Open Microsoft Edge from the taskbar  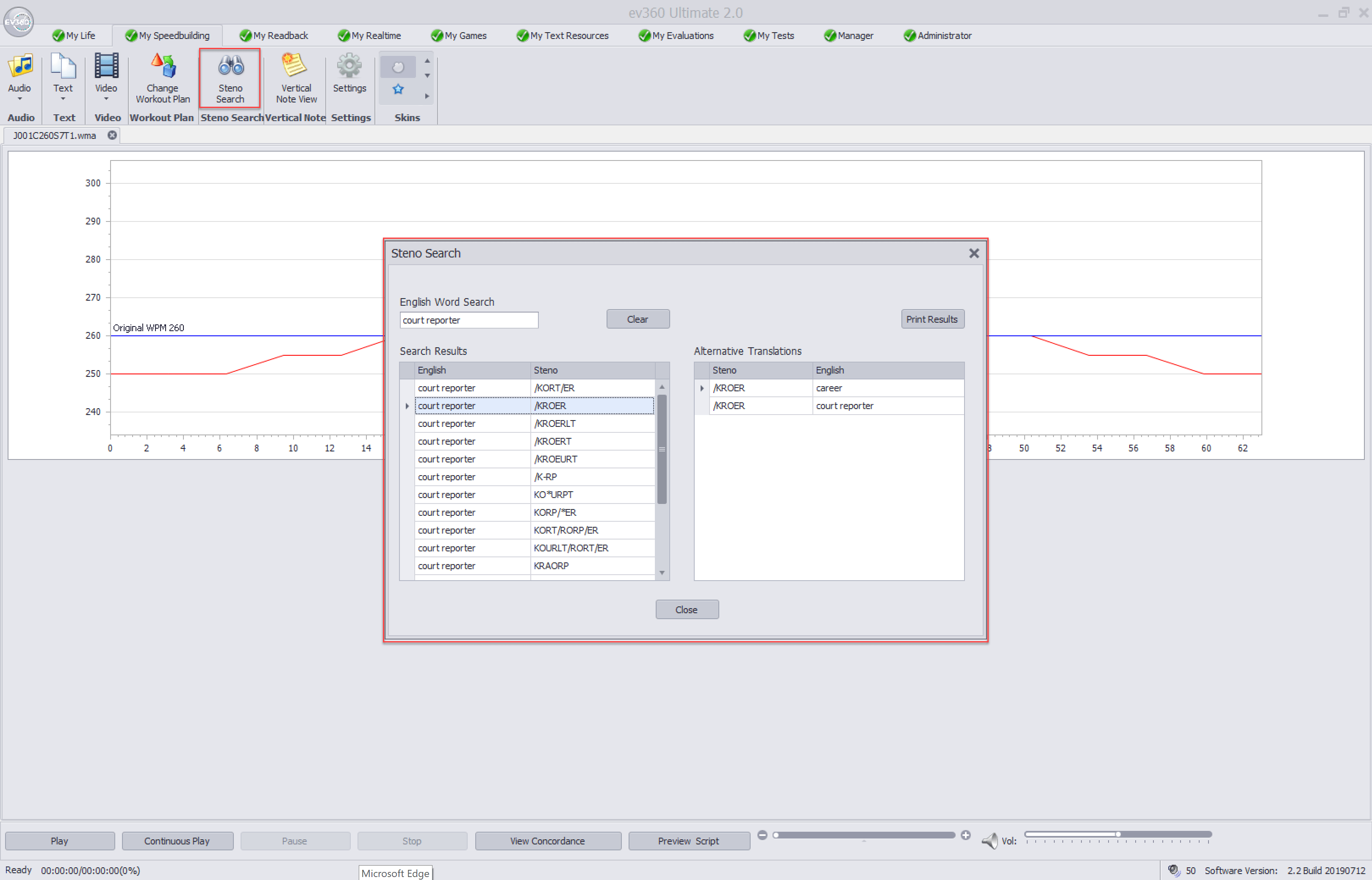(x=396, y=873)
